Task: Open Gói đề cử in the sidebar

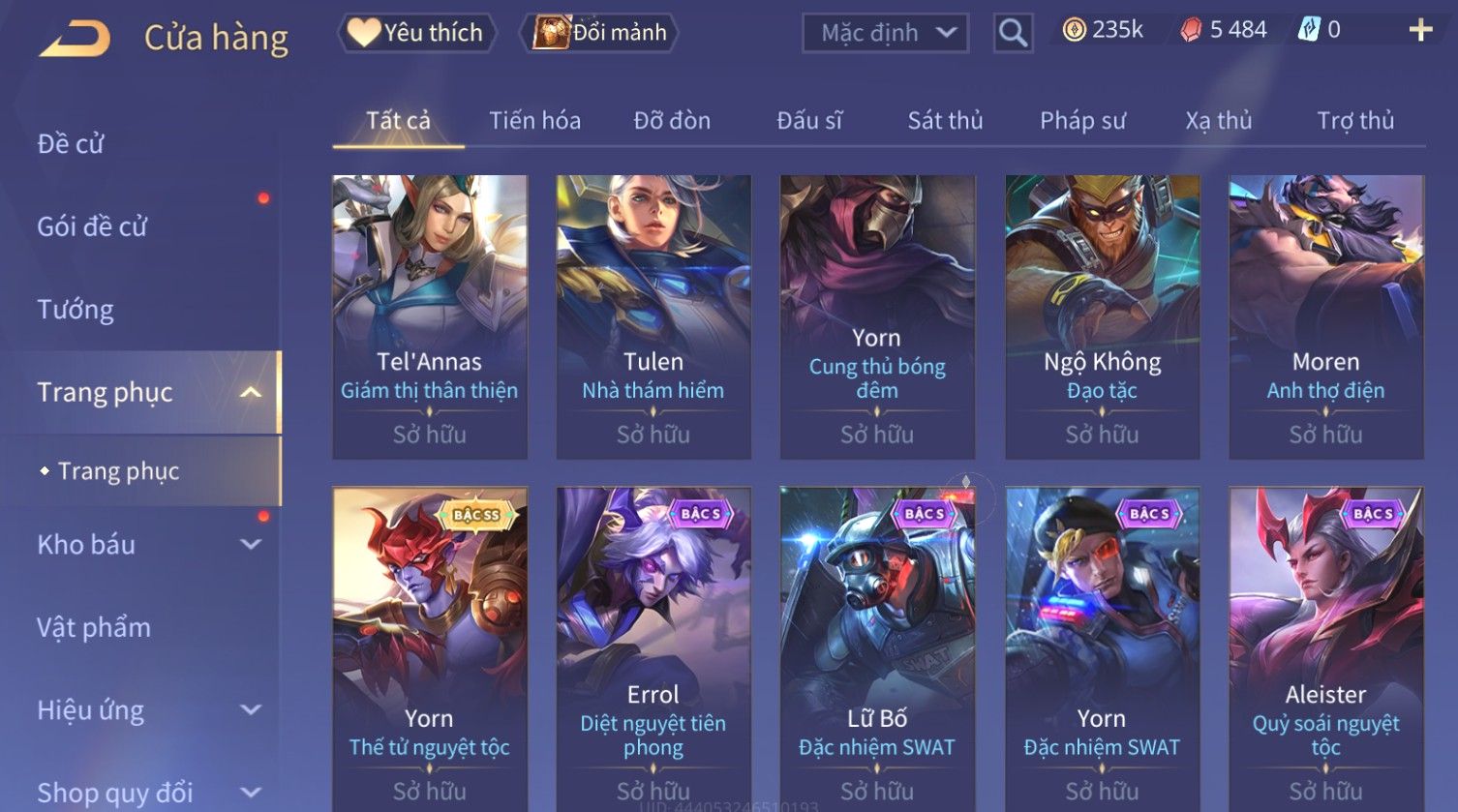Action: point(92,226)
